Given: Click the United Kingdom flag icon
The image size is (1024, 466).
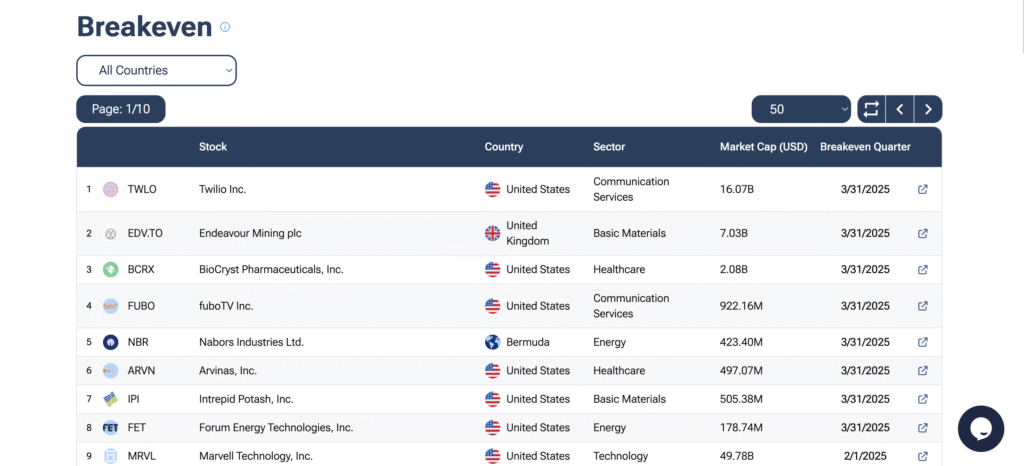Looking at the screenshot, I should (x=492, y=234).
